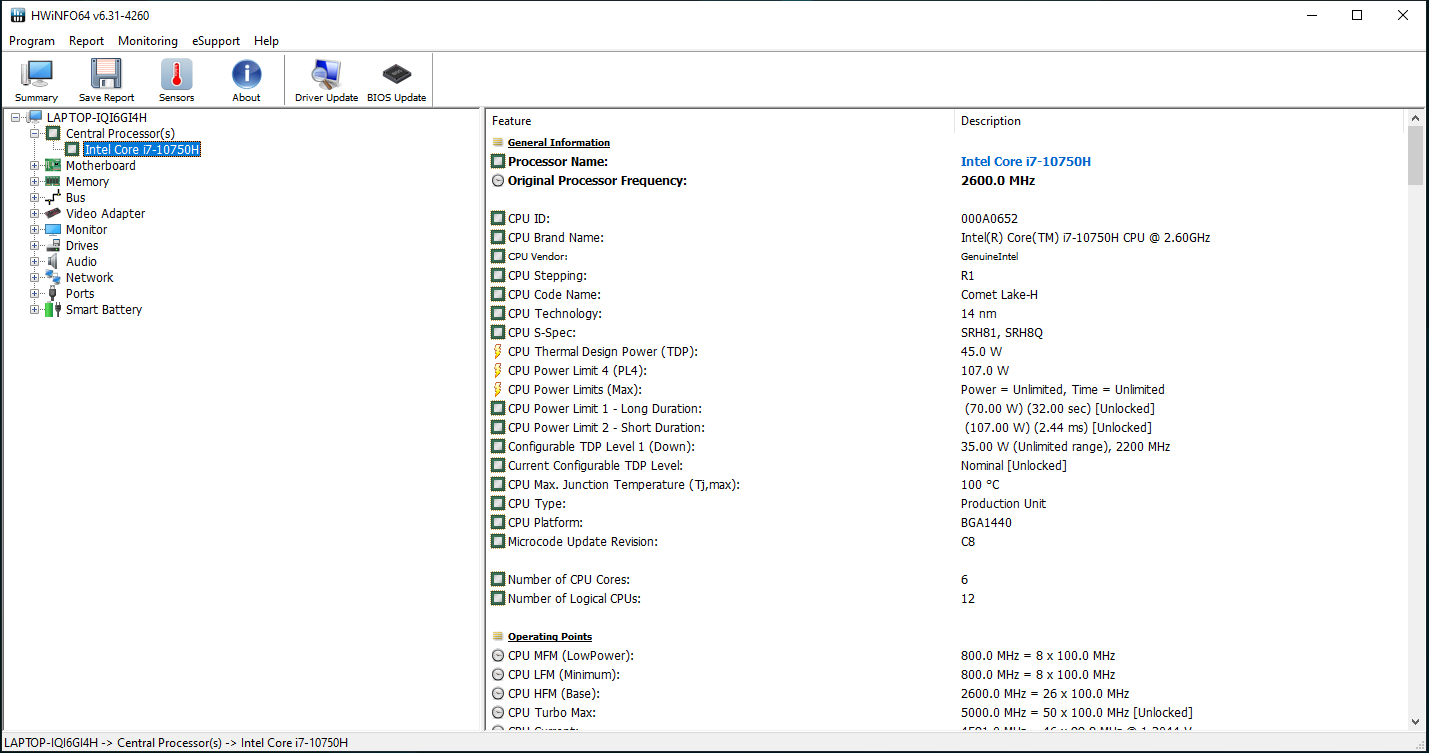Viewport: 1429px width, 753px height.
Task: Launch the Driver Update icon
Action: tap(326, 75)
